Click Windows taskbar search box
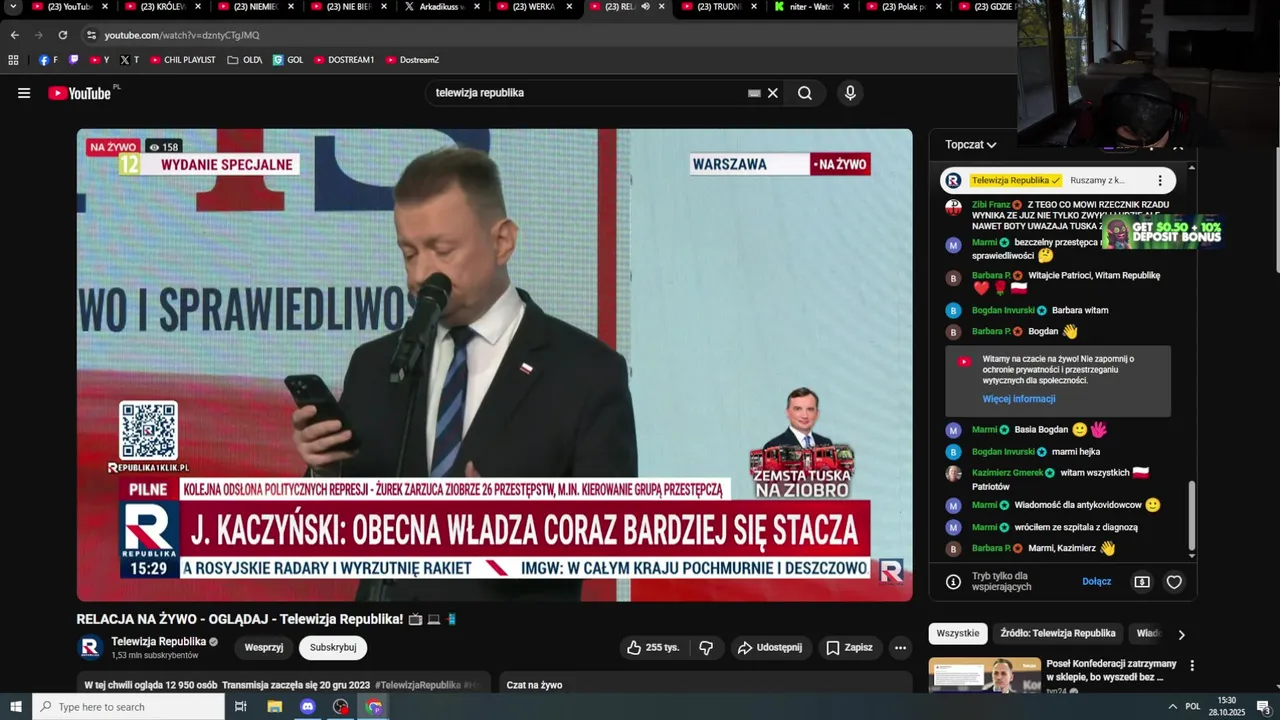This screenshot has width=1280, height=720. coord(128,707)
